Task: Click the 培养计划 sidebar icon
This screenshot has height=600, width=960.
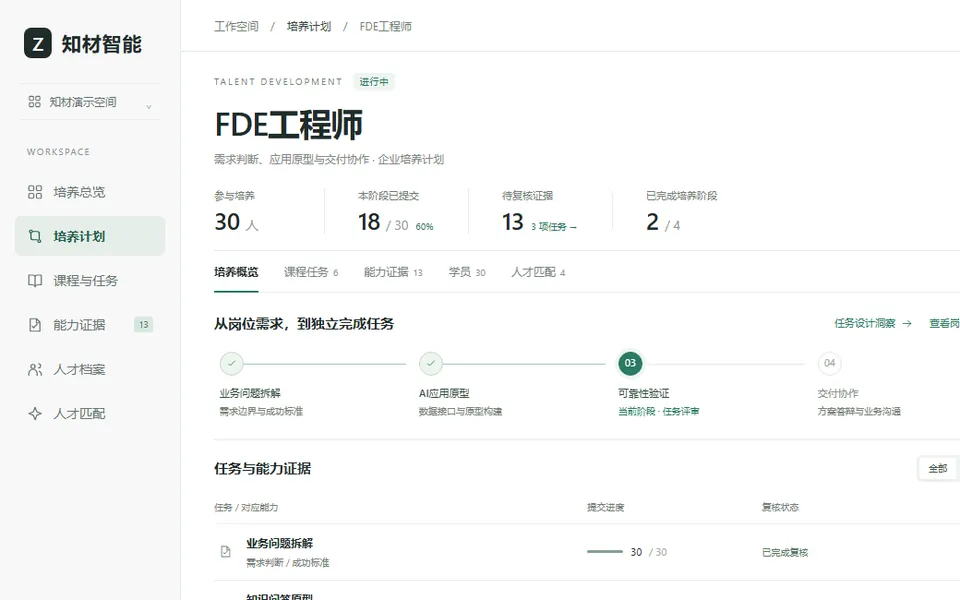Action: (x=35, y=236)
